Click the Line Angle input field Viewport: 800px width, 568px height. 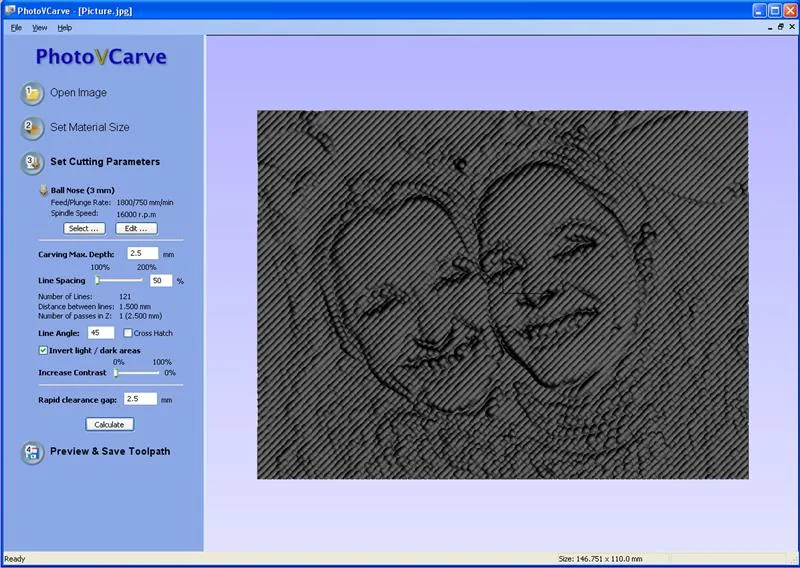[x=101, y=333]
